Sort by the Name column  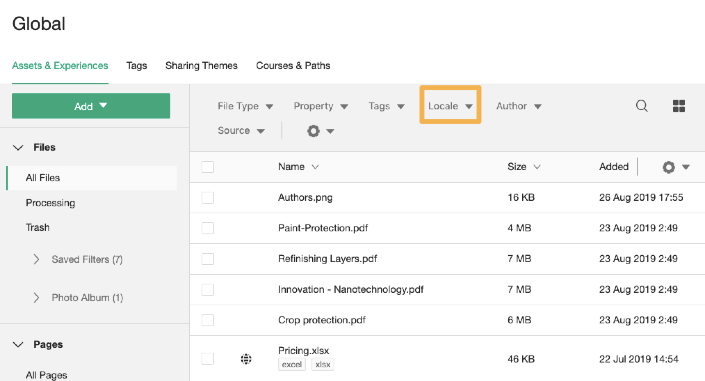pos(298,167)
